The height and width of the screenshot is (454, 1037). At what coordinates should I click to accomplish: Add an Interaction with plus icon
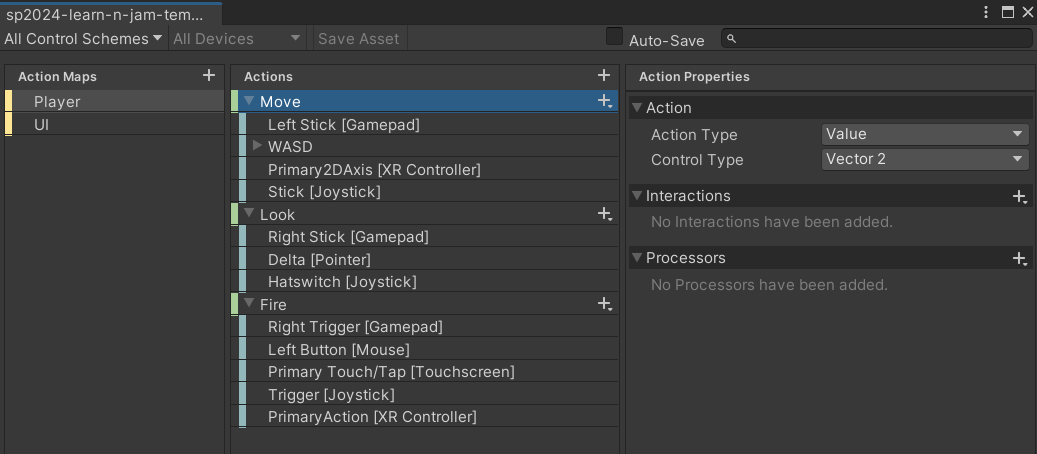tap(1020, 196)
